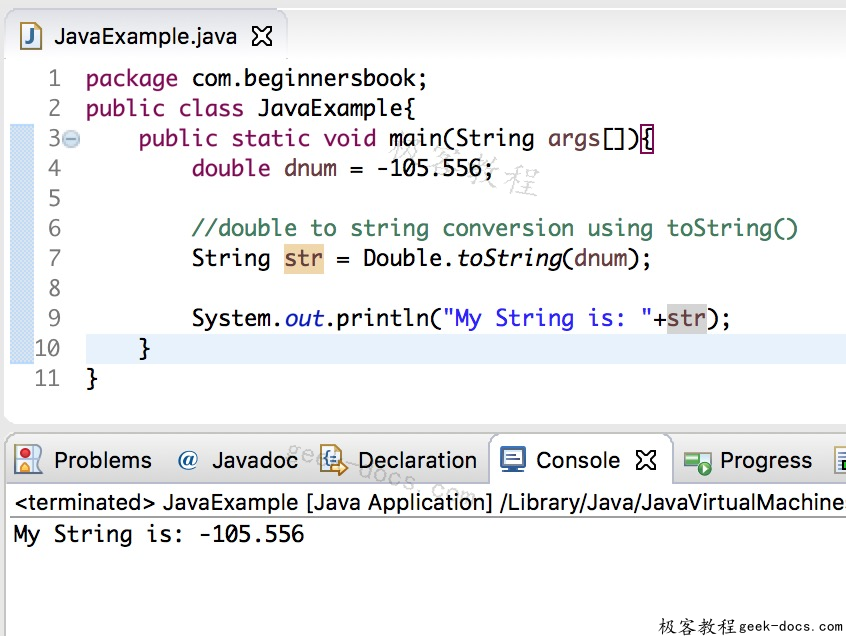The width and height of the screenshot is (846, 636).
Task: Close the JavaExample.java editor tab
Action: 260,34
